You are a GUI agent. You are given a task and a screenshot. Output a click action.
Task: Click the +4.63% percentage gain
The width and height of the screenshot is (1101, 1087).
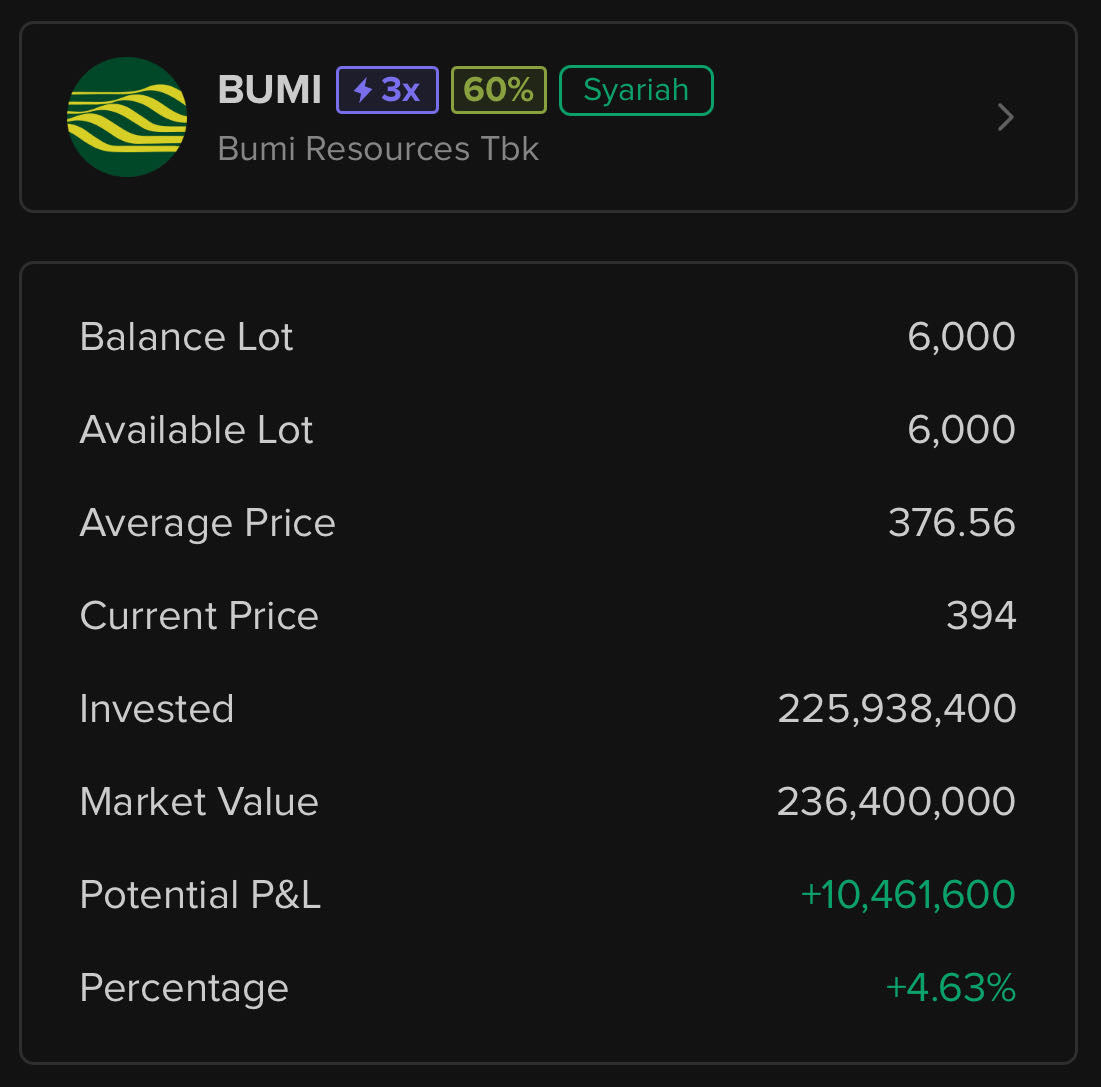[950, 988]
